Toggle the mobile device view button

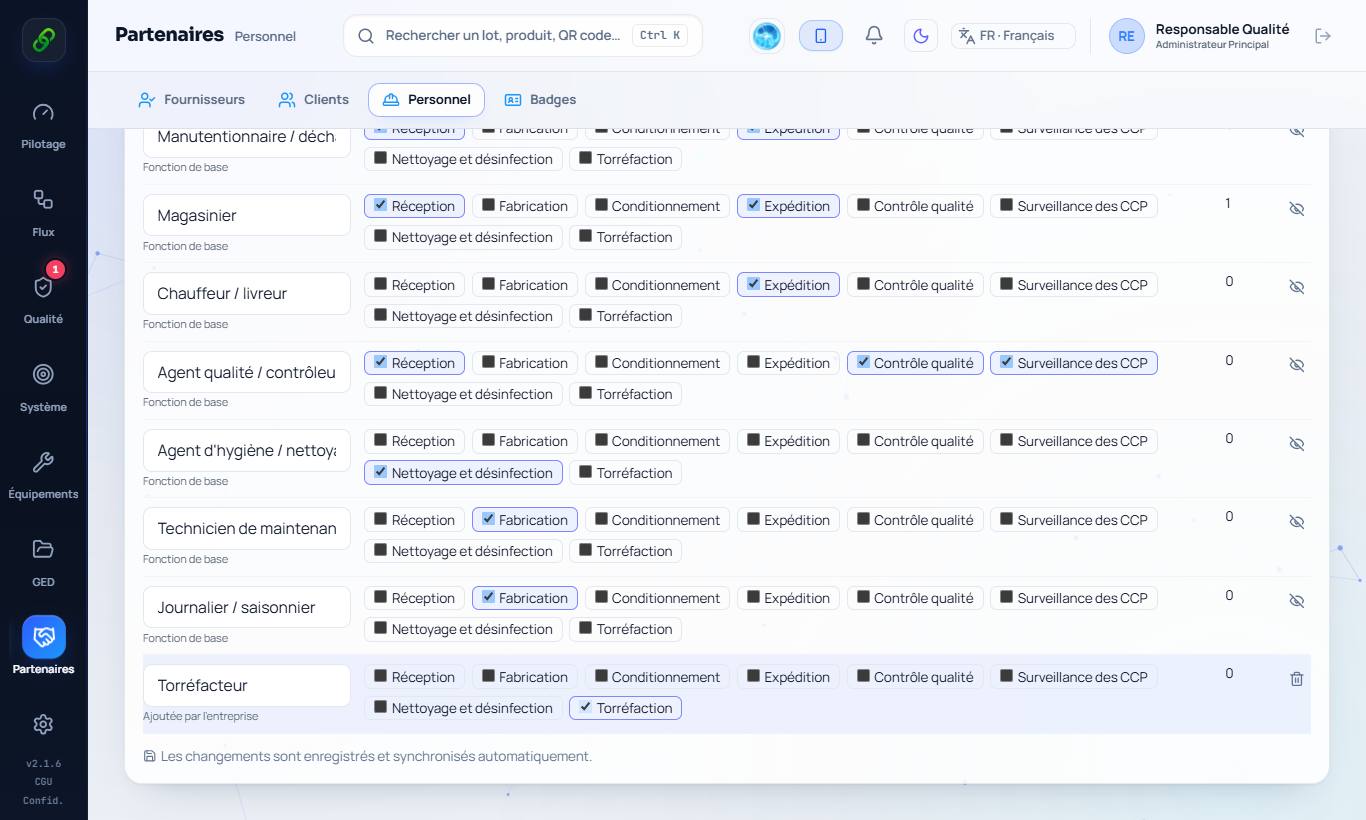[x=821, y=36]
